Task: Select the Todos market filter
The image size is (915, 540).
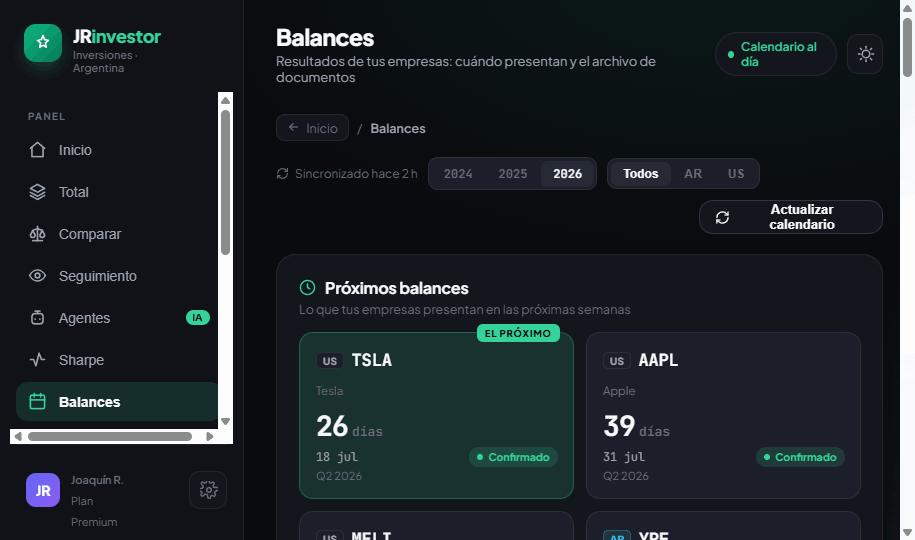Action: coord(641,174)
